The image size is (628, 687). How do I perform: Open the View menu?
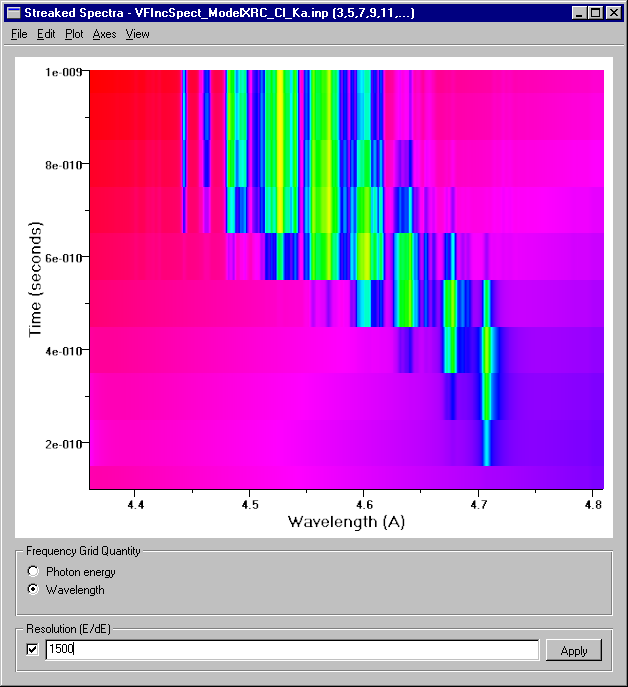point(137,34)
